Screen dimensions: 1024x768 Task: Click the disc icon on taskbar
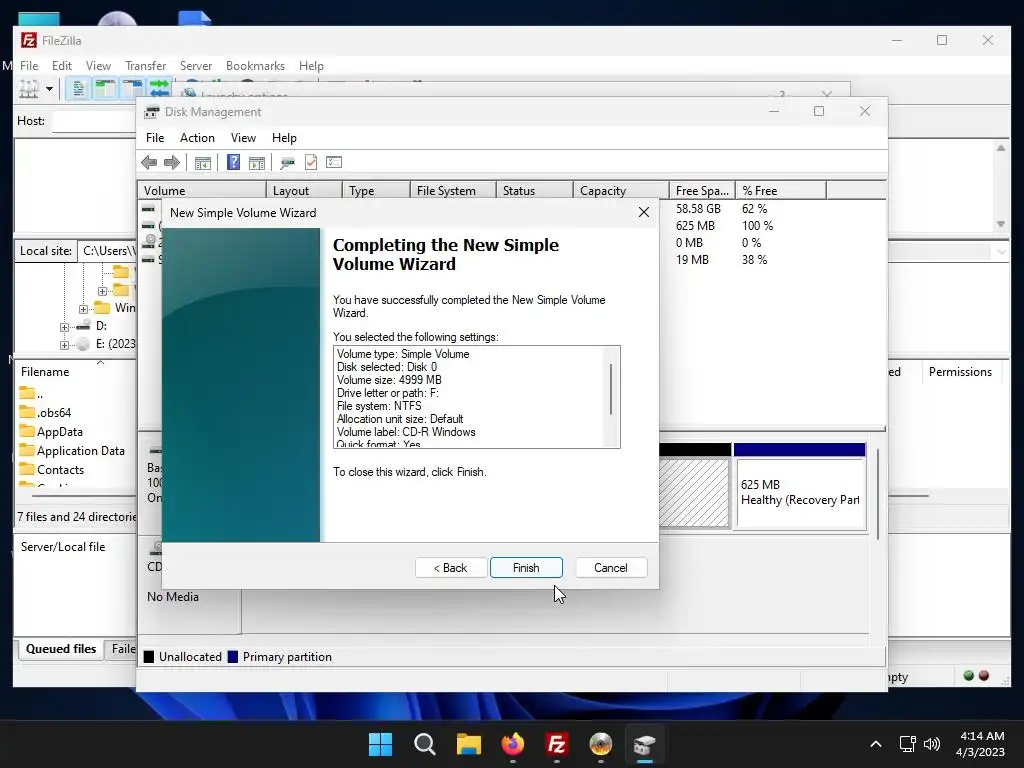point(600,744)
